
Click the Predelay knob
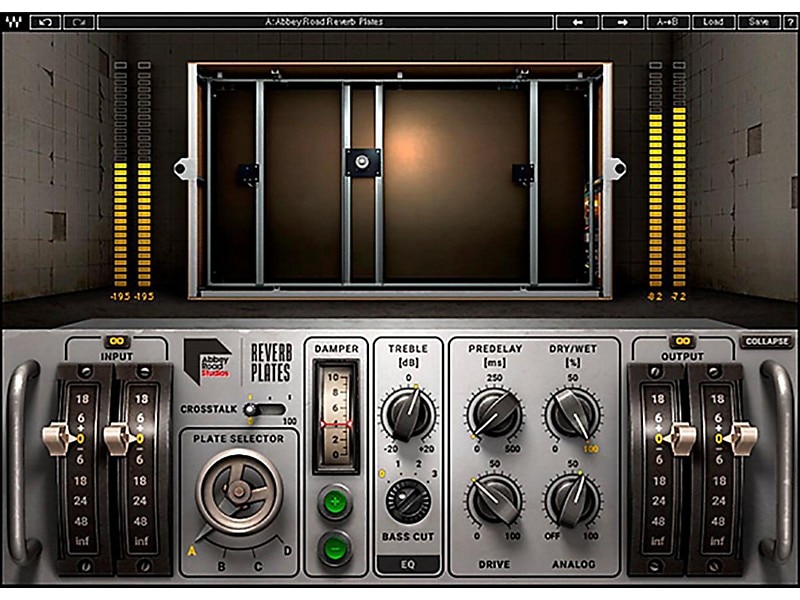(x=494, y=414)
